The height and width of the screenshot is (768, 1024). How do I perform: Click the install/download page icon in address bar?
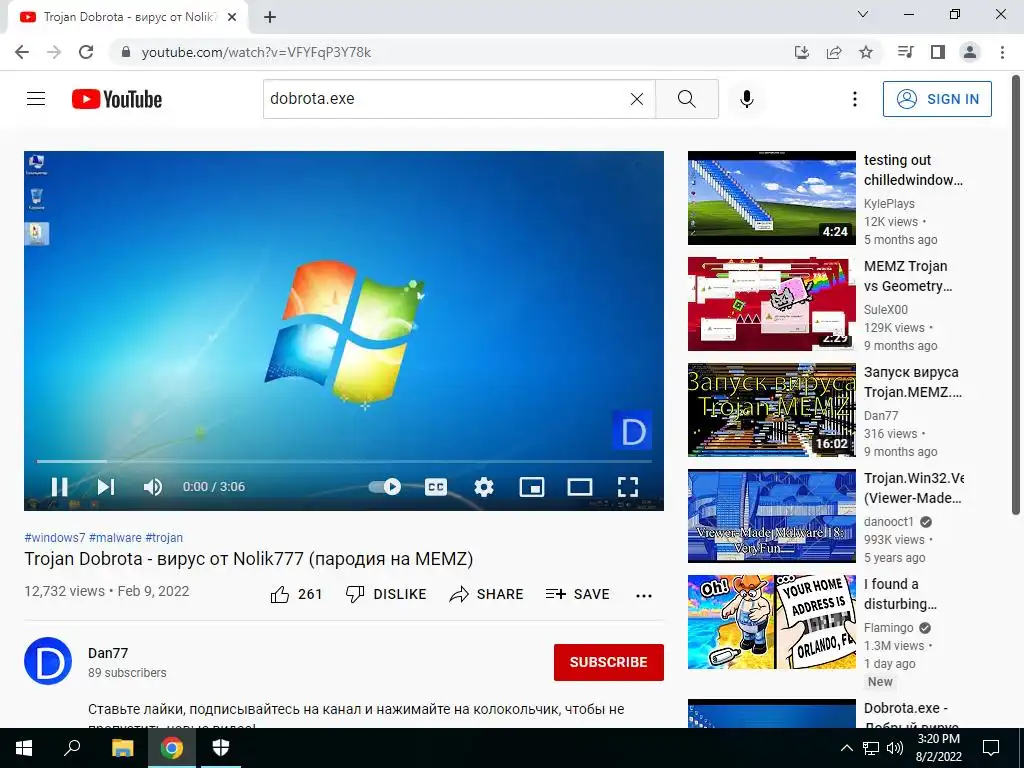point(802,52)
